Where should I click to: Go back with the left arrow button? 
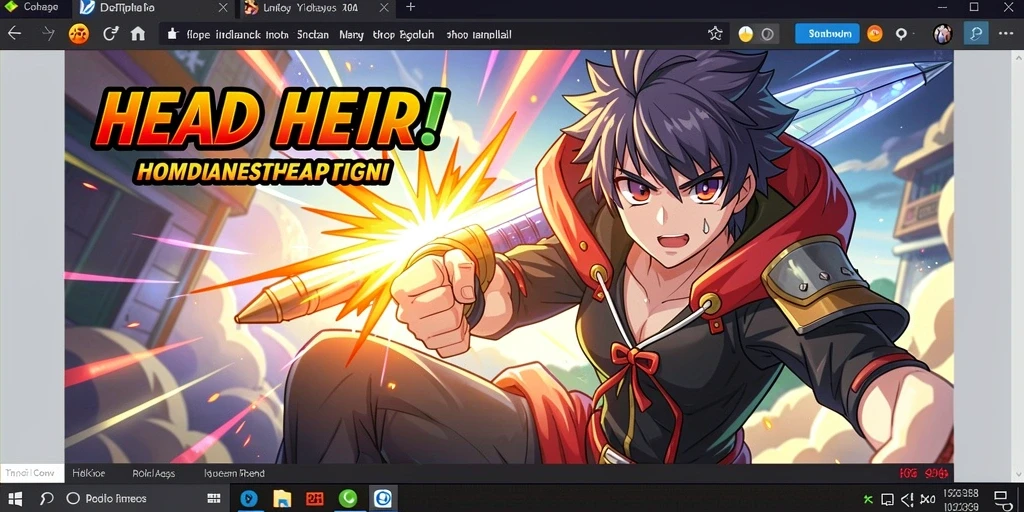[x=14, y=33]
